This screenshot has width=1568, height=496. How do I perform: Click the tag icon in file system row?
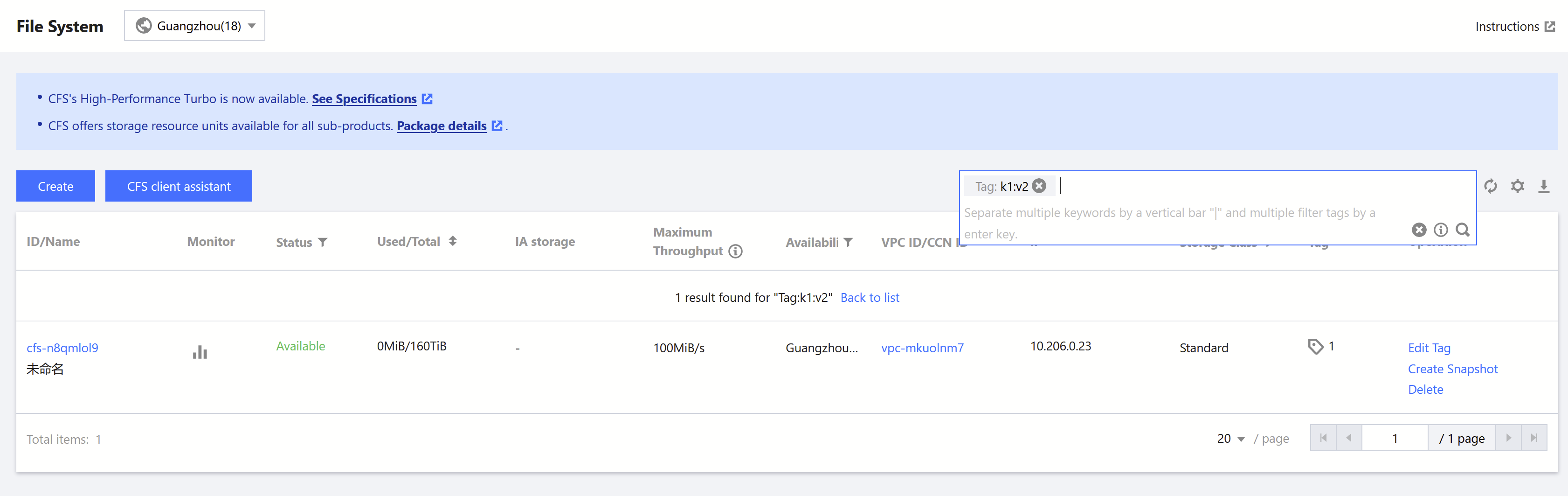pos(1315,346)
